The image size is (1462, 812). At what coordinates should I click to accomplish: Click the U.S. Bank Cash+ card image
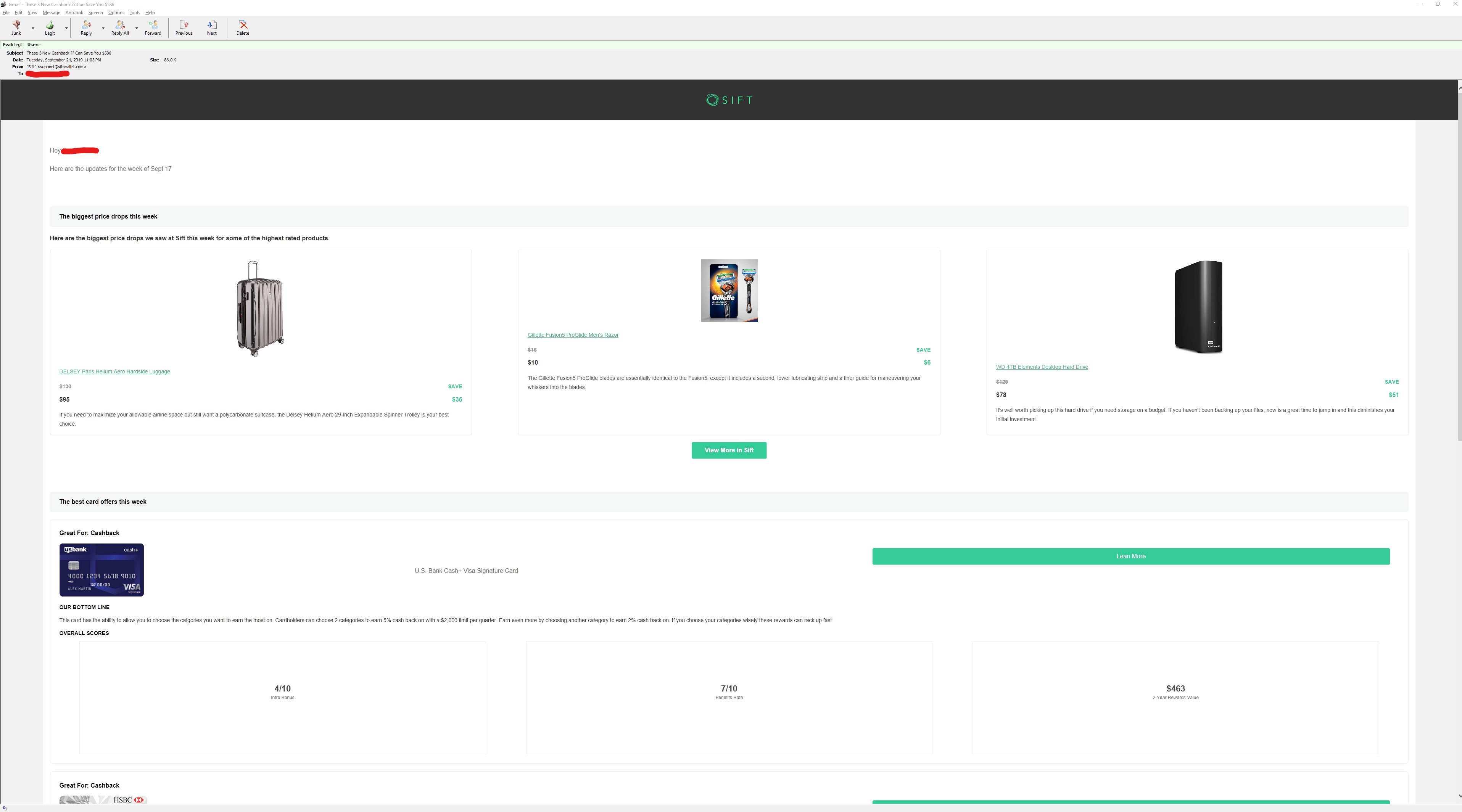tap(101, 570)
